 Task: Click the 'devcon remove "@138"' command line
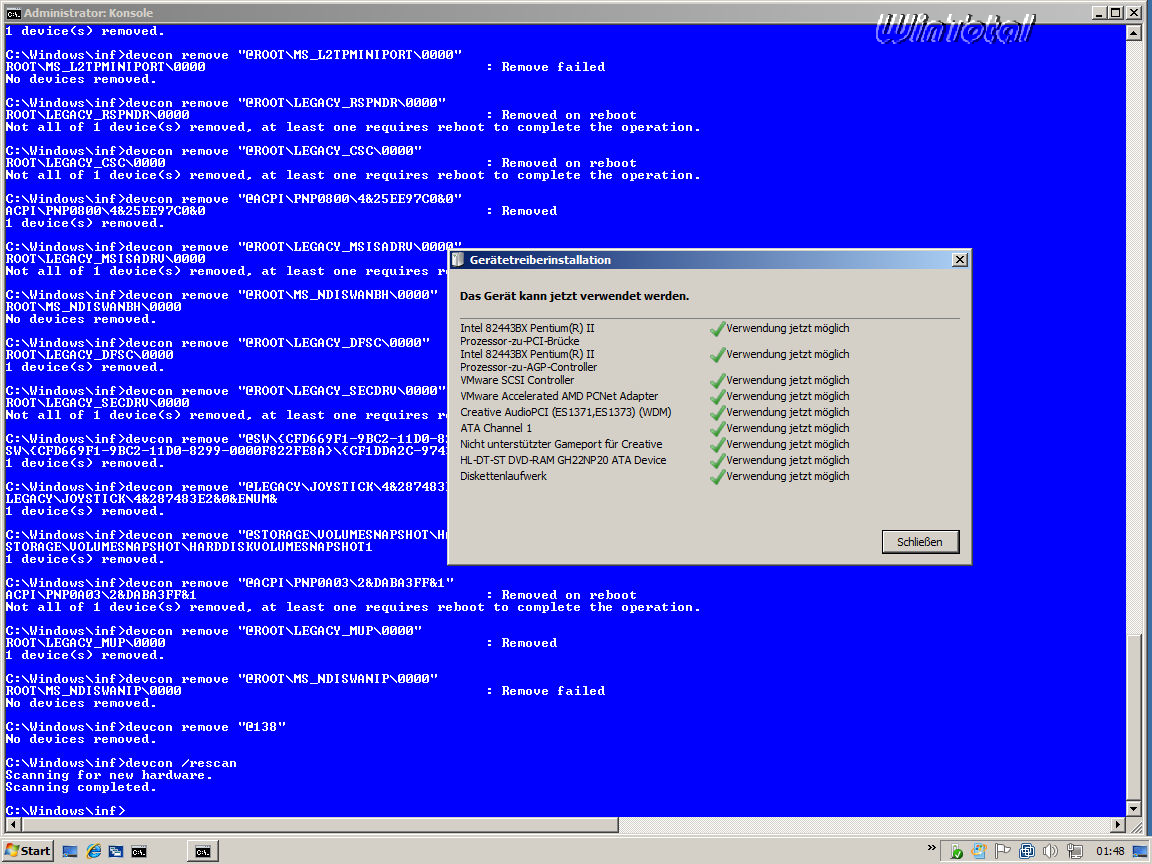[x=145, y=727]
